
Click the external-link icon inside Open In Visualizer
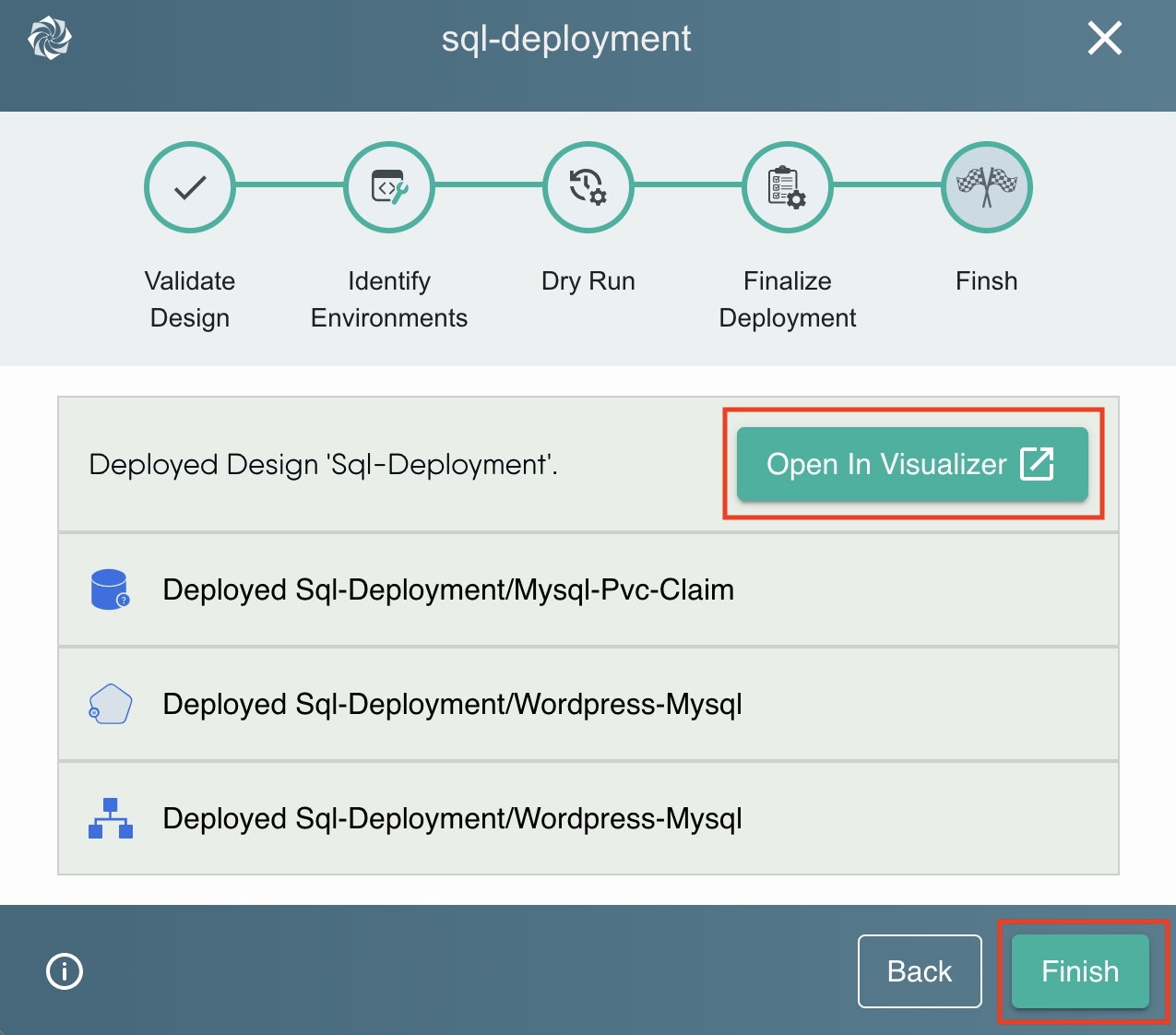[x=1039, y=464]
